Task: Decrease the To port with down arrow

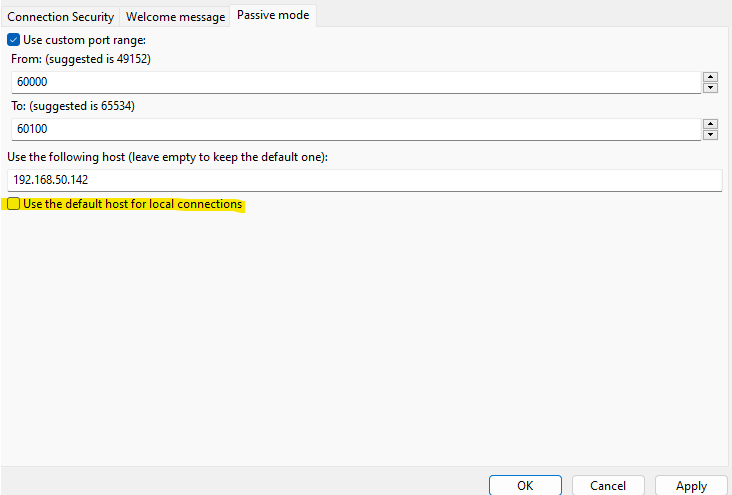Action: 710,135
